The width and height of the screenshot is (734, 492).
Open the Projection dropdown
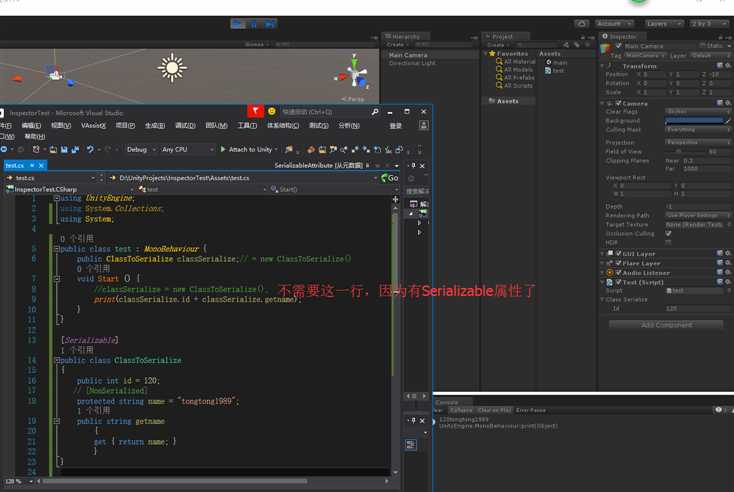pyautogui.click(x=697, y=142)
